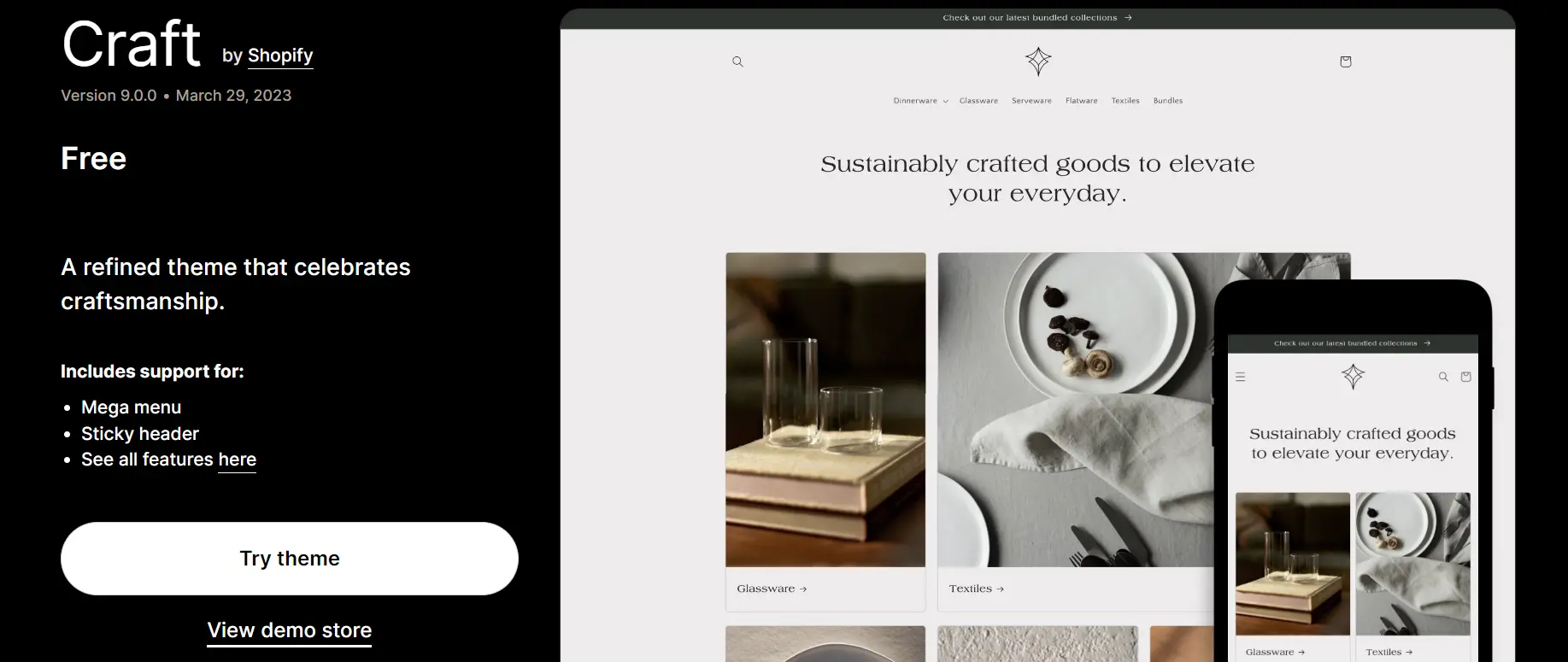Click the Glassware label in mobile preview
1568x662 pixels.
pyautogui.click(x=1275, y=652)
